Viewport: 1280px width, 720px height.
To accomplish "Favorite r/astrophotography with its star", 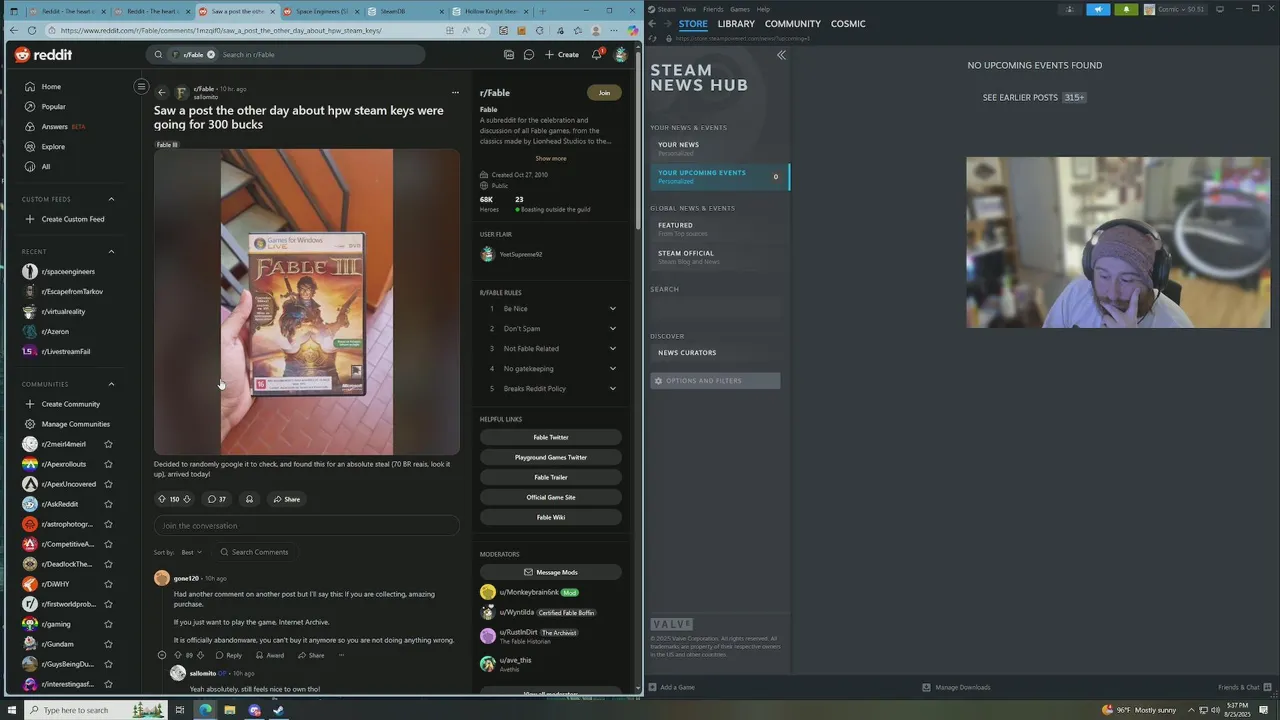I will [108, 524].
